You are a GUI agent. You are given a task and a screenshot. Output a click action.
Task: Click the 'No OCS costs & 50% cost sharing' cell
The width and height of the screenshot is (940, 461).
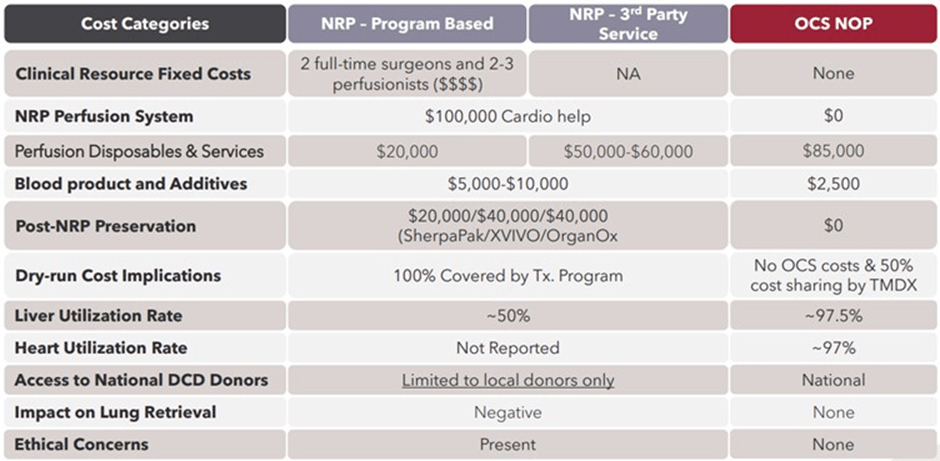click(833, 275)
